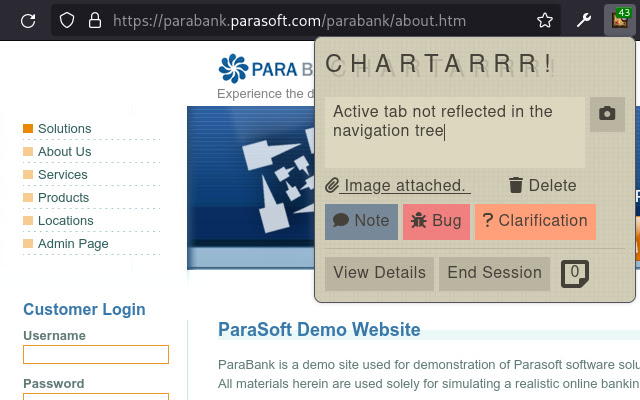
Task: Open the Solutions sidebar link
Action: click(64, 129)
